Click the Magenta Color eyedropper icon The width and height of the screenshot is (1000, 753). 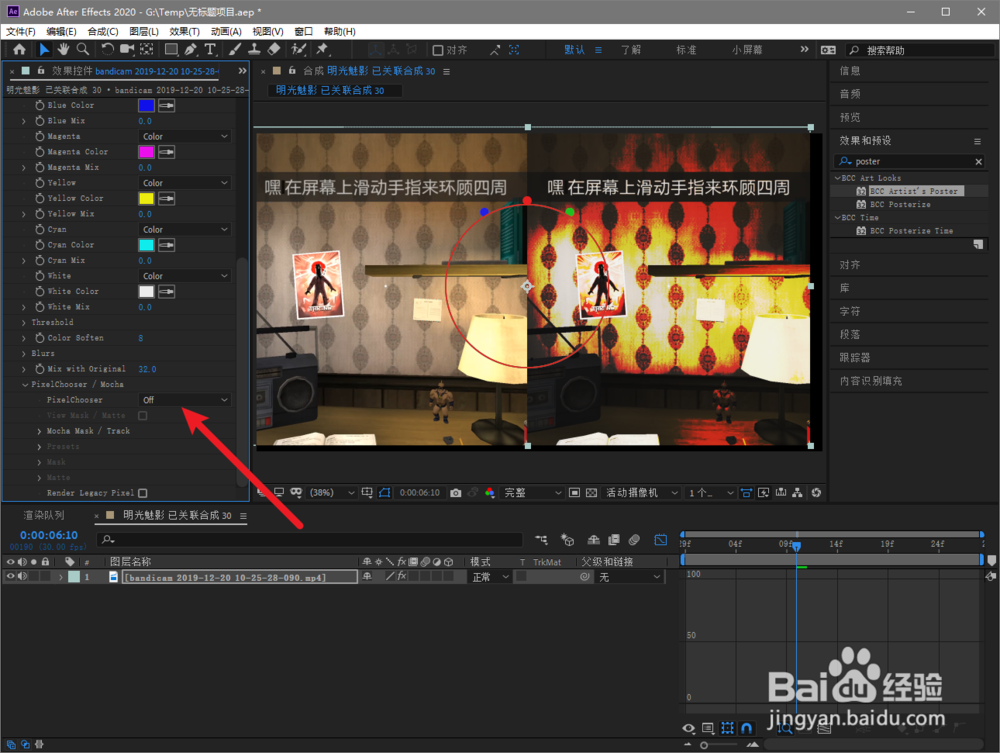coord(166,152)
